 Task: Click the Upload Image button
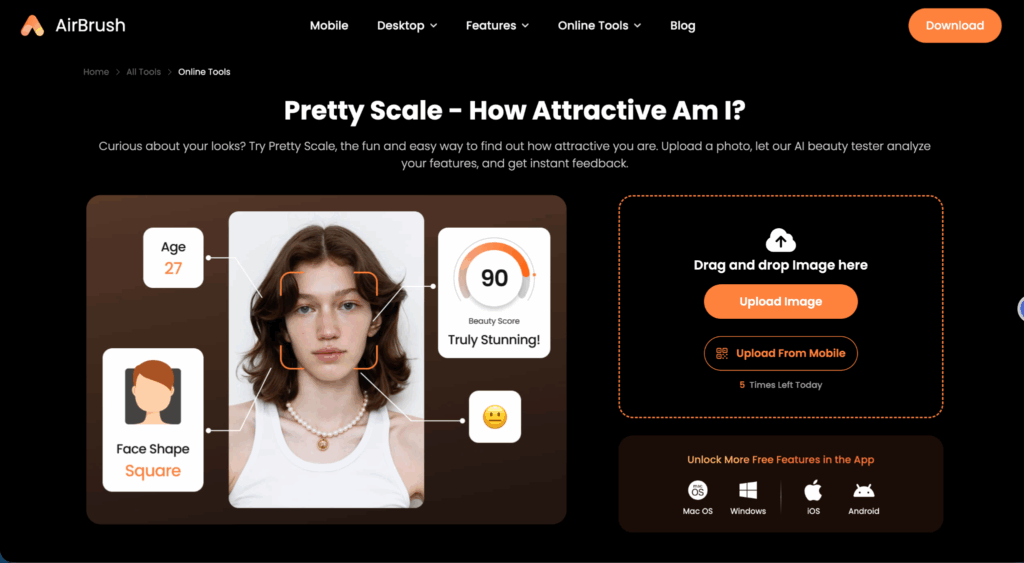click(780, 302)
